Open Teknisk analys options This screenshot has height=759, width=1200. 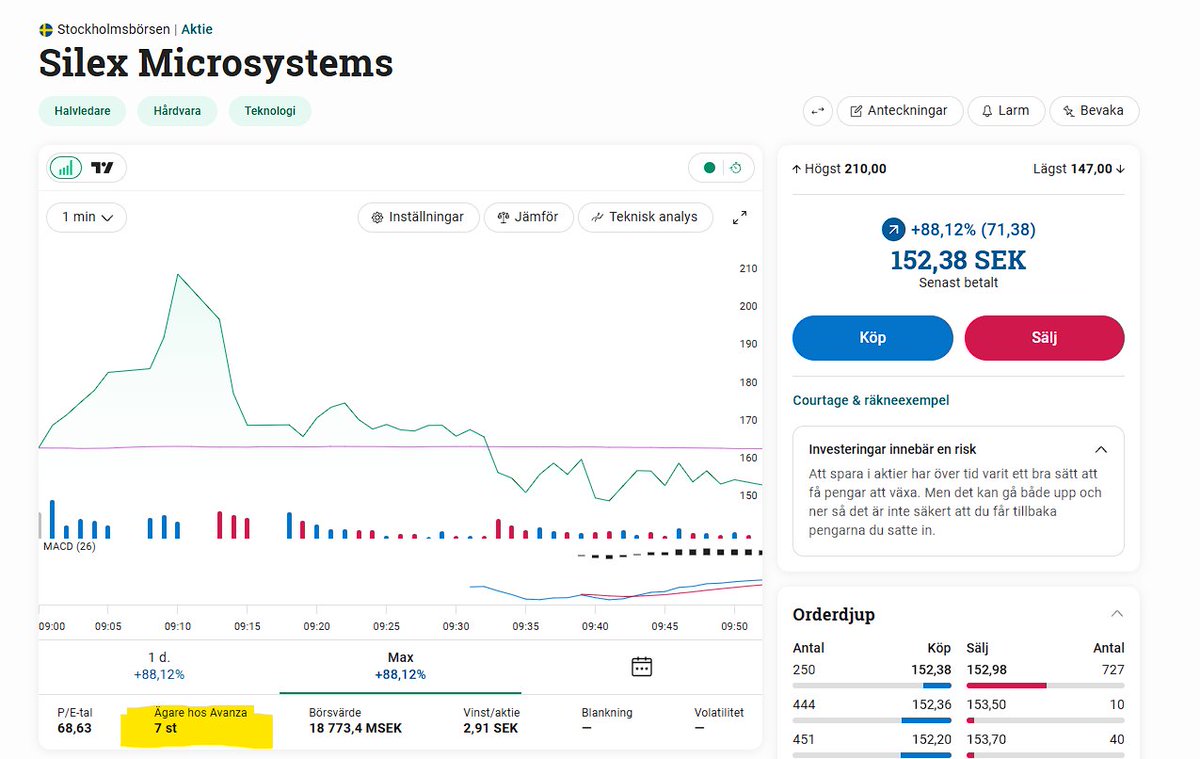click(645, 217)
